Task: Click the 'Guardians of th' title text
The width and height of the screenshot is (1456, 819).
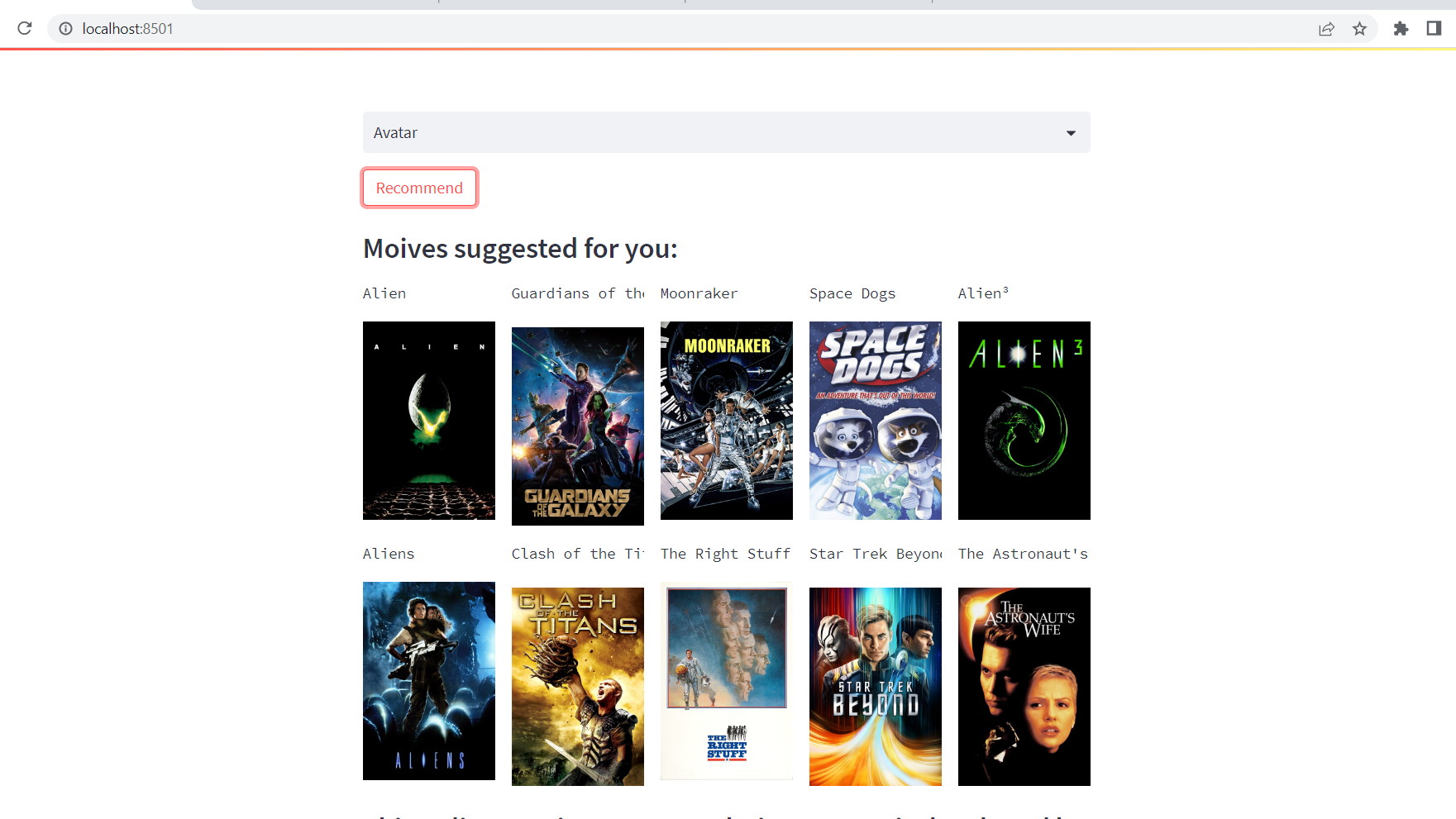Action: 578,293
